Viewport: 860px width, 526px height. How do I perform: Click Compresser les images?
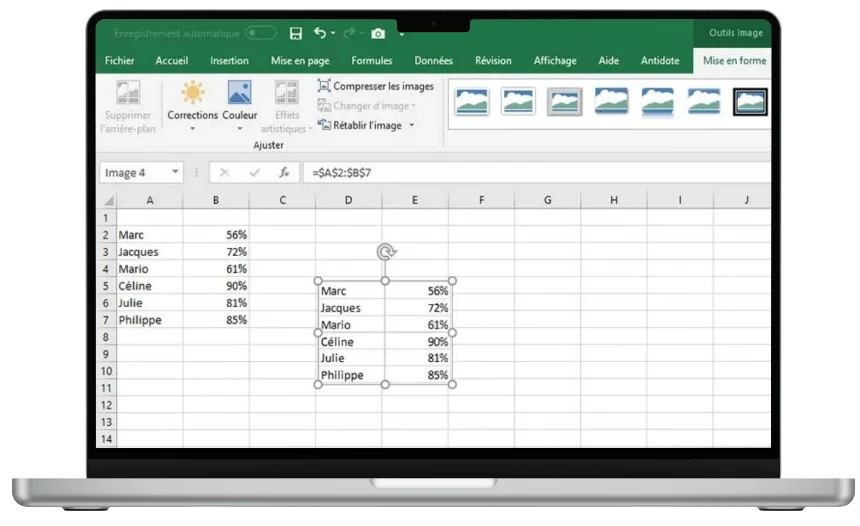coord(376,86)
